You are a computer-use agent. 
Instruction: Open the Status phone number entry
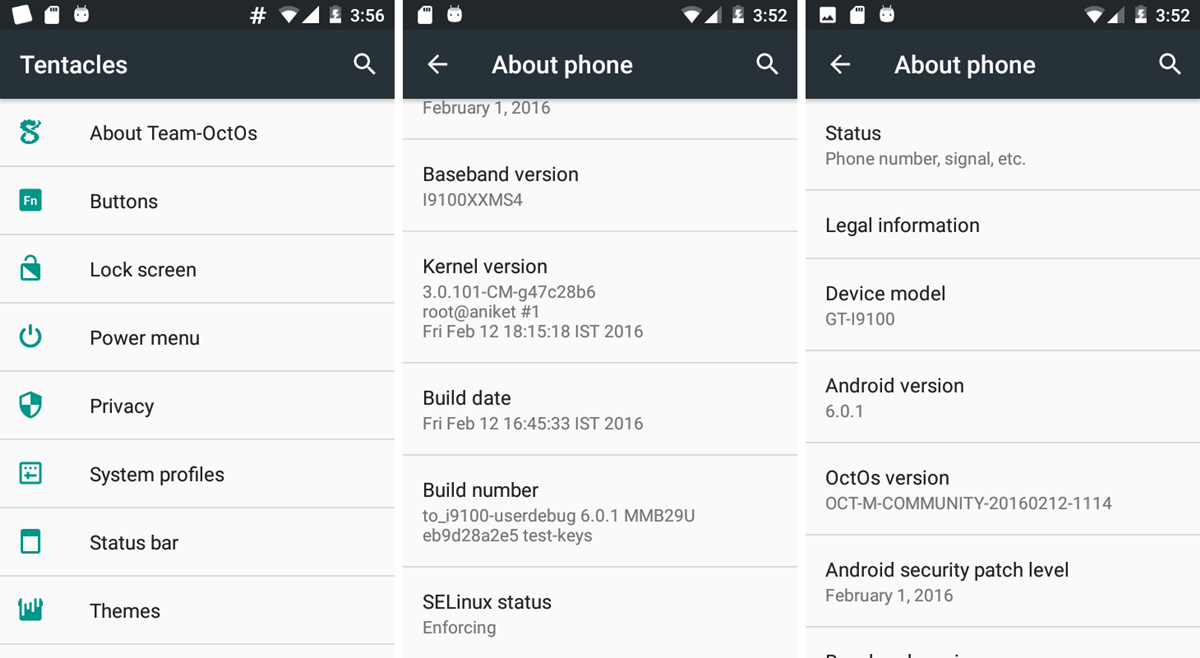pyautogui.click(x=1003, y=145)
